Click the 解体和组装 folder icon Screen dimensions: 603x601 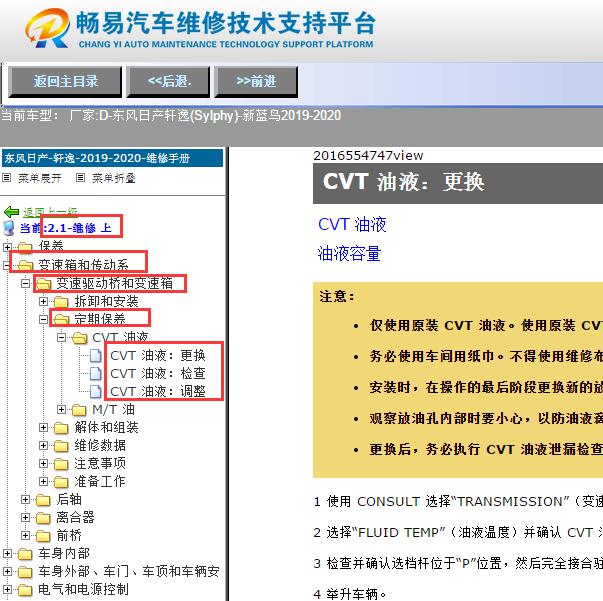(x=61, y=428)
